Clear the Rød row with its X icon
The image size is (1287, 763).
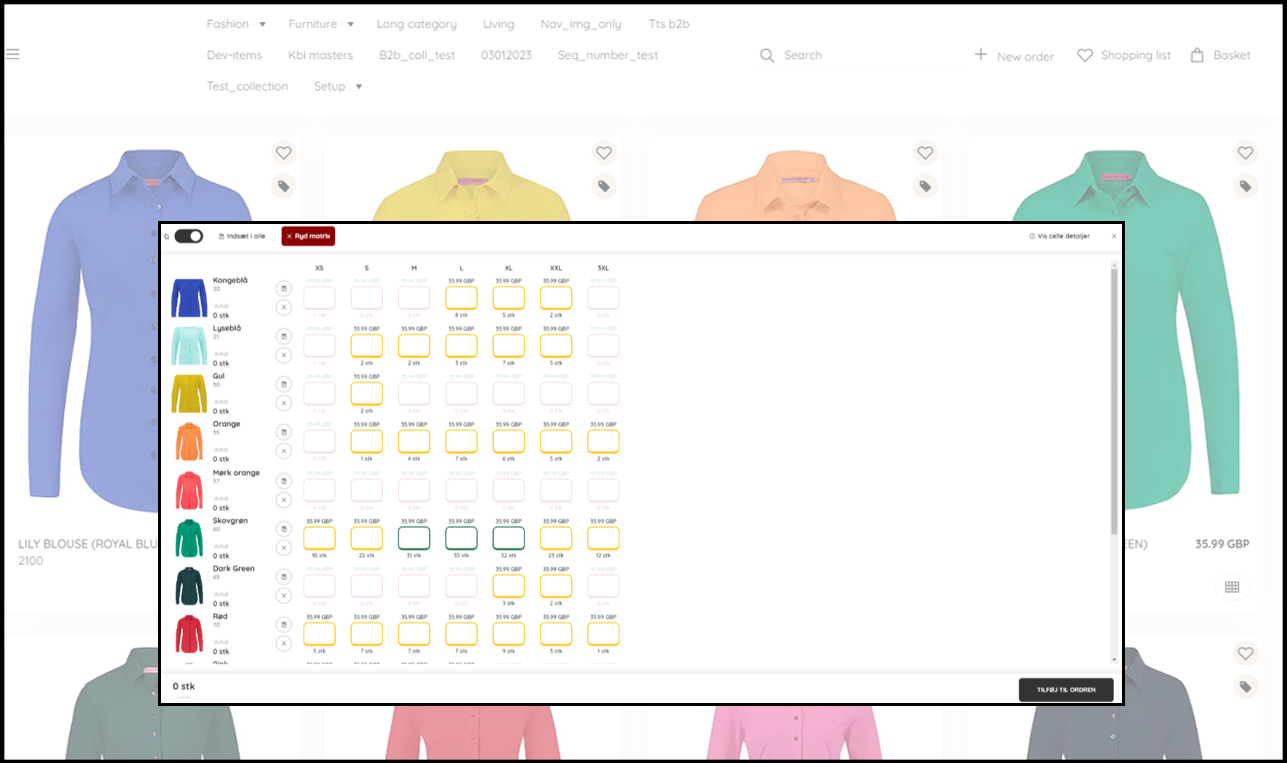(284, 643)
